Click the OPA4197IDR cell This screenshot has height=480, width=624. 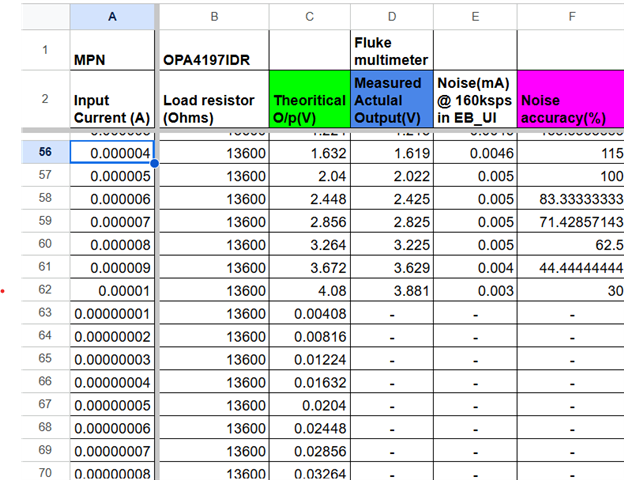click(x=214, y=50)
